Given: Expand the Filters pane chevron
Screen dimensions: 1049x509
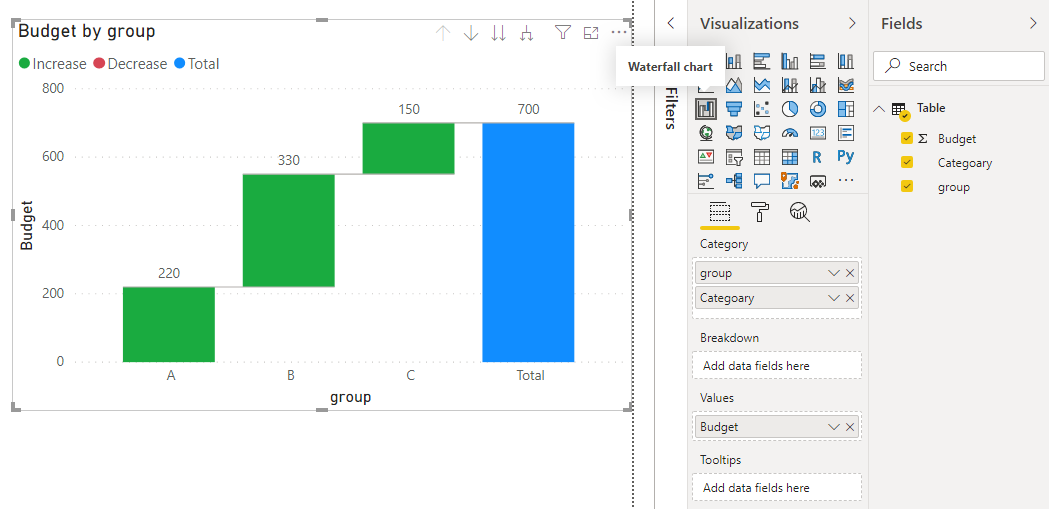Looking at the screenshot, I should point(671,23).
